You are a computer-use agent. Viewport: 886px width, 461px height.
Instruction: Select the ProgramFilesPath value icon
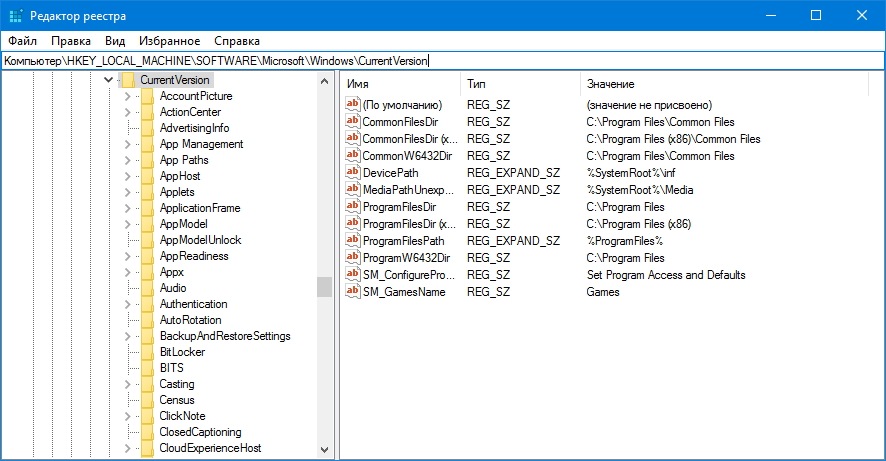click(353, 240)
